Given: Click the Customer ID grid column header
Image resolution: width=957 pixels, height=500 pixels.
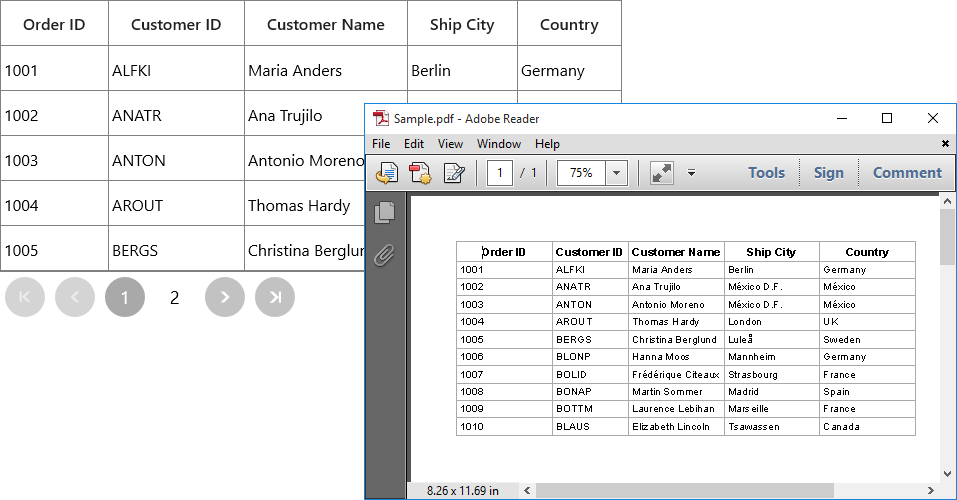Looking at the screenshot, I should click(176, 23).
